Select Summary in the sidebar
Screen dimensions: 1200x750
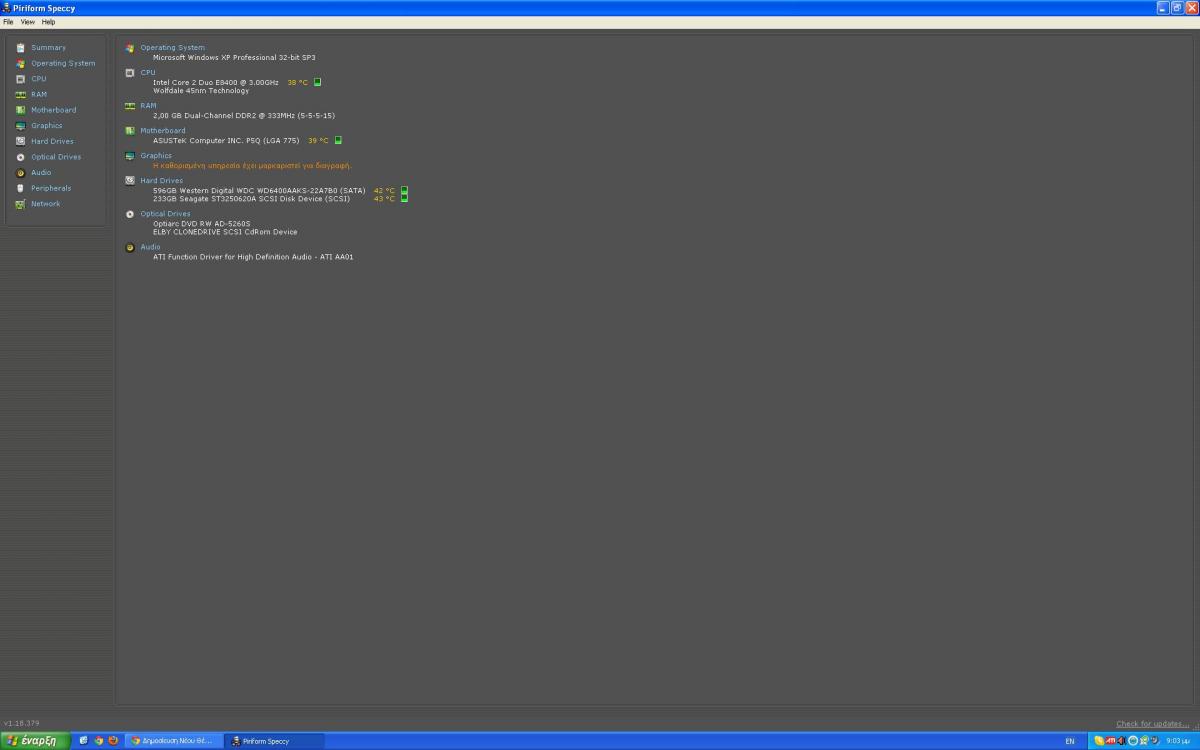pyautogui.click(x=48, y=47)
